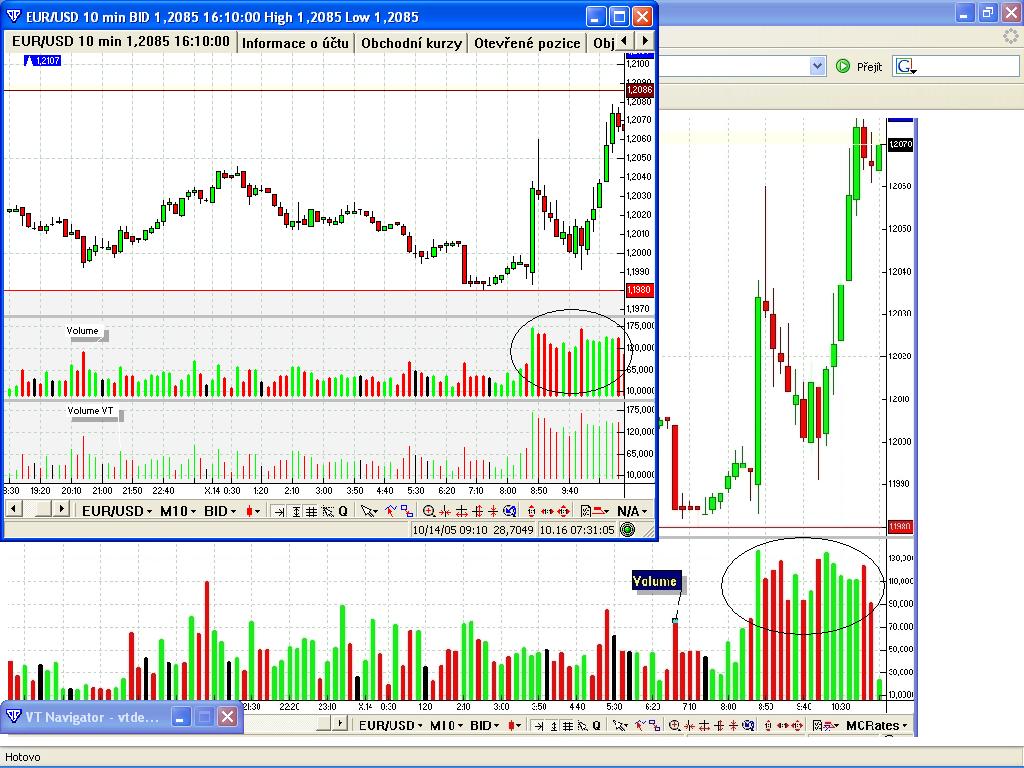The image size is (1024, 768).
Task: Click the Q quote icon in front toolbar
Action: coord(343,511)
